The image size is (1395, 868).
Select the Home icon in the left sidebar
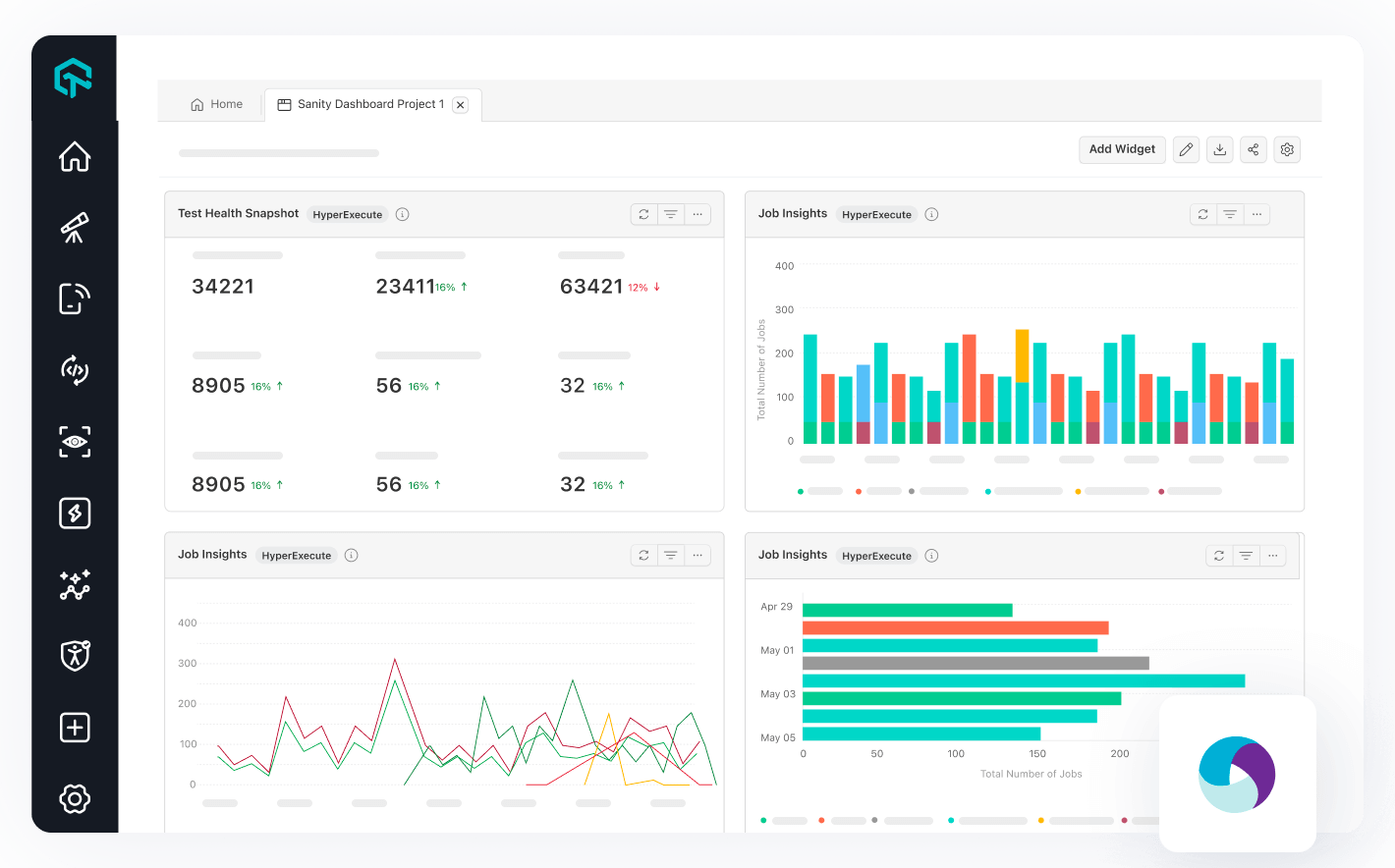74,156
